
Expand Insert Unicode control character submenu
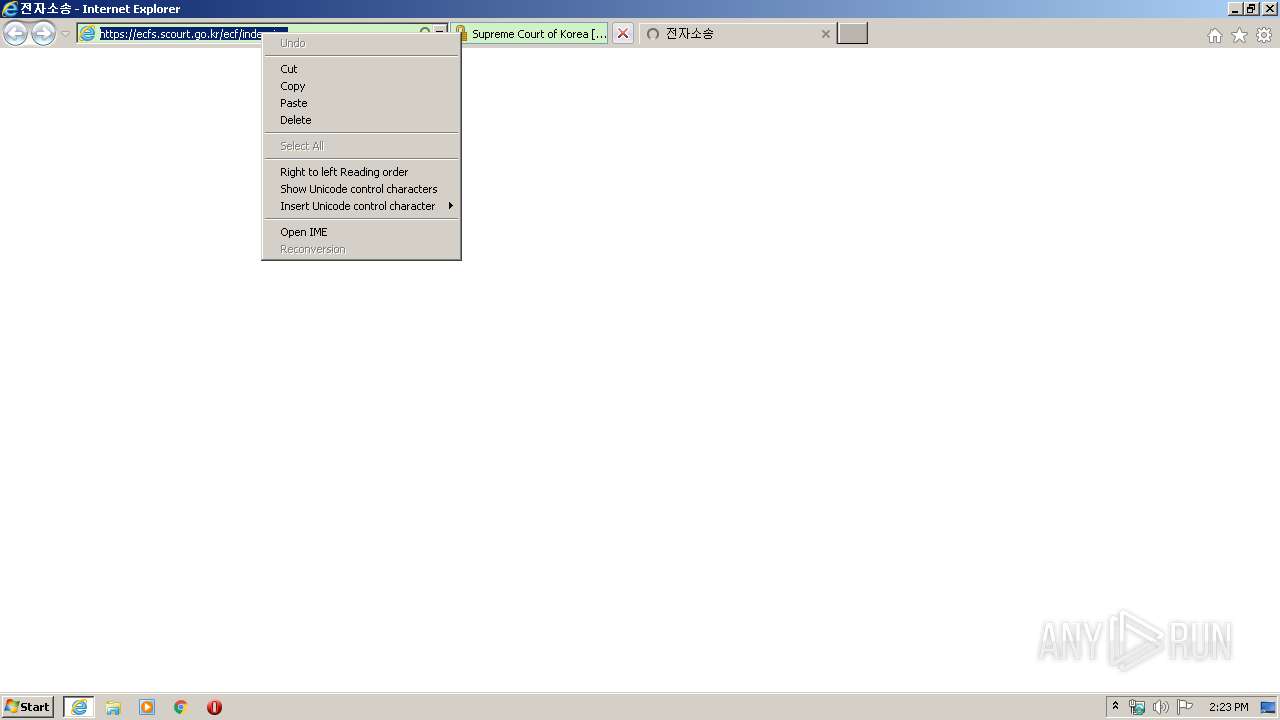click(361, 206)
